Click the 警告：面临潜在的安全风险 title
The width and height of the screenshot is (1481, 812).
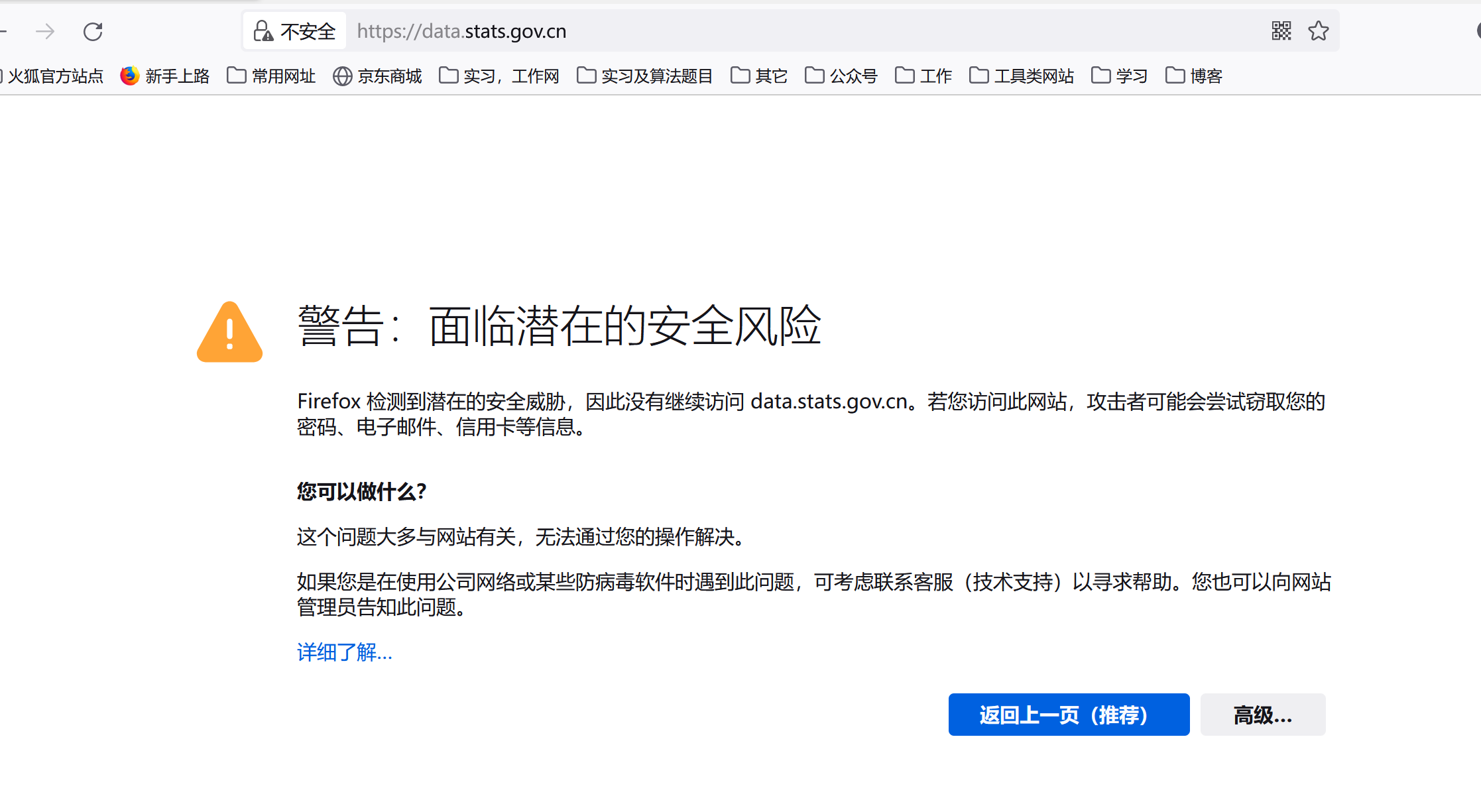[560, 326]
